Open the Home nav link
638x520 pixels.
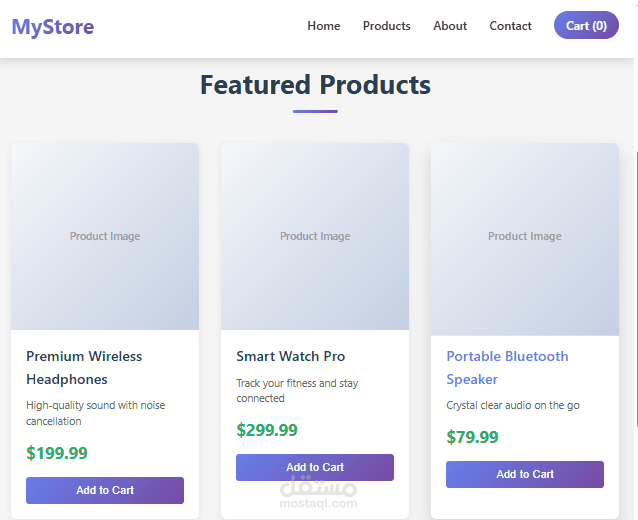323,26
